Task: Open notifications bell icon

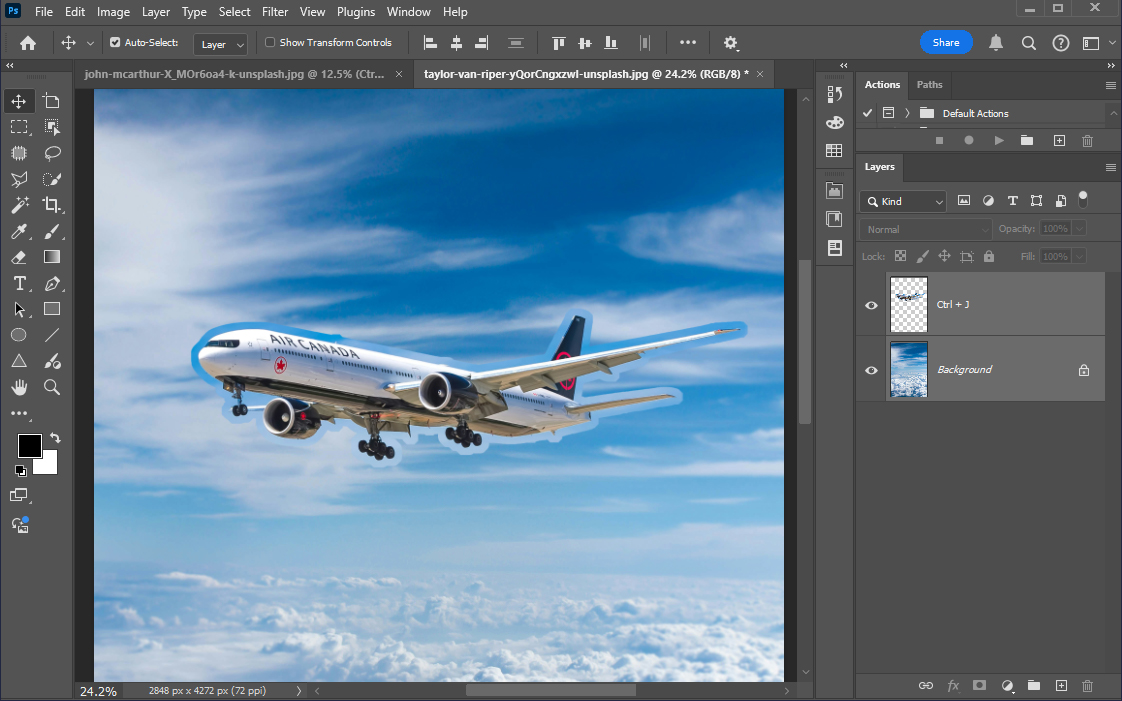Action: tap(995, 43)
